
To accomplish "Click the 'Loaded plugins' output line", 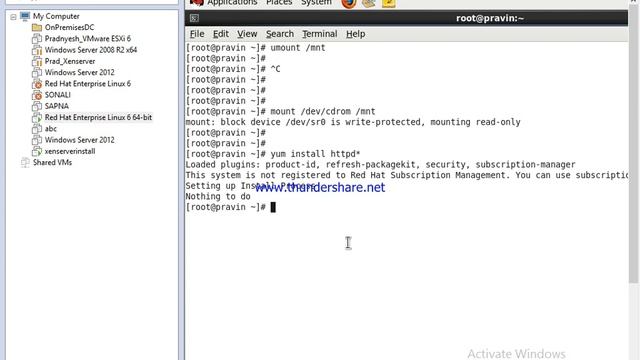I will (380, 164).
